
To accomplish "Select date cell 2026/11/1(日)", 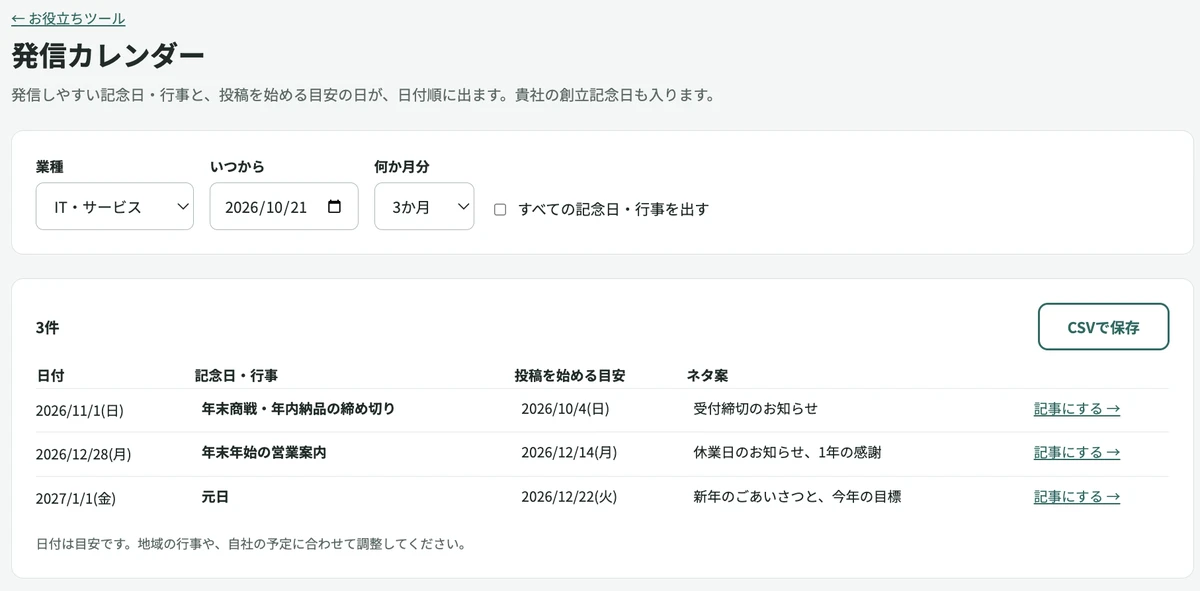I will (x=79, y=410).
